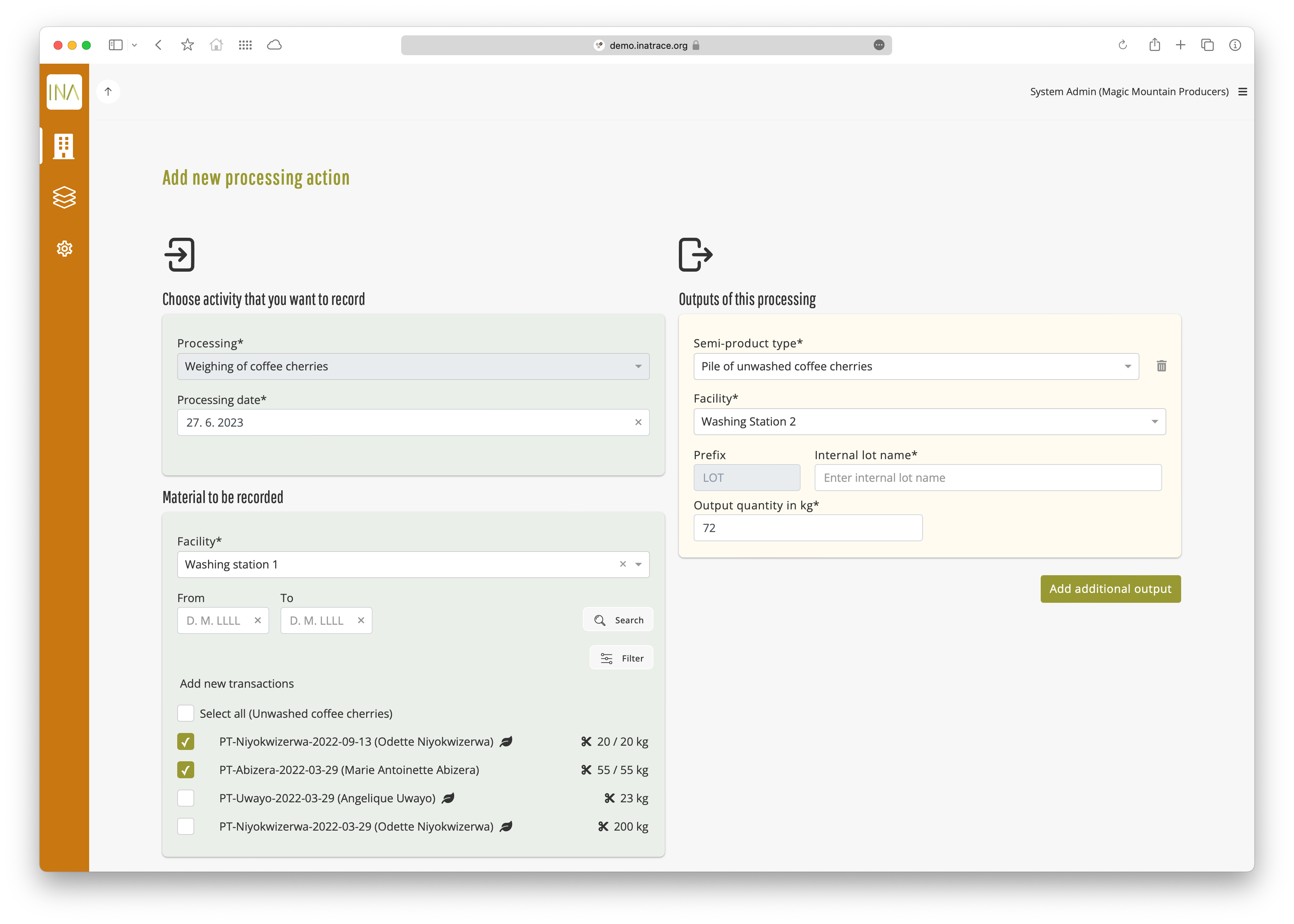Open Washing station 1 facility dropdown arrow

tap(639, 565)
